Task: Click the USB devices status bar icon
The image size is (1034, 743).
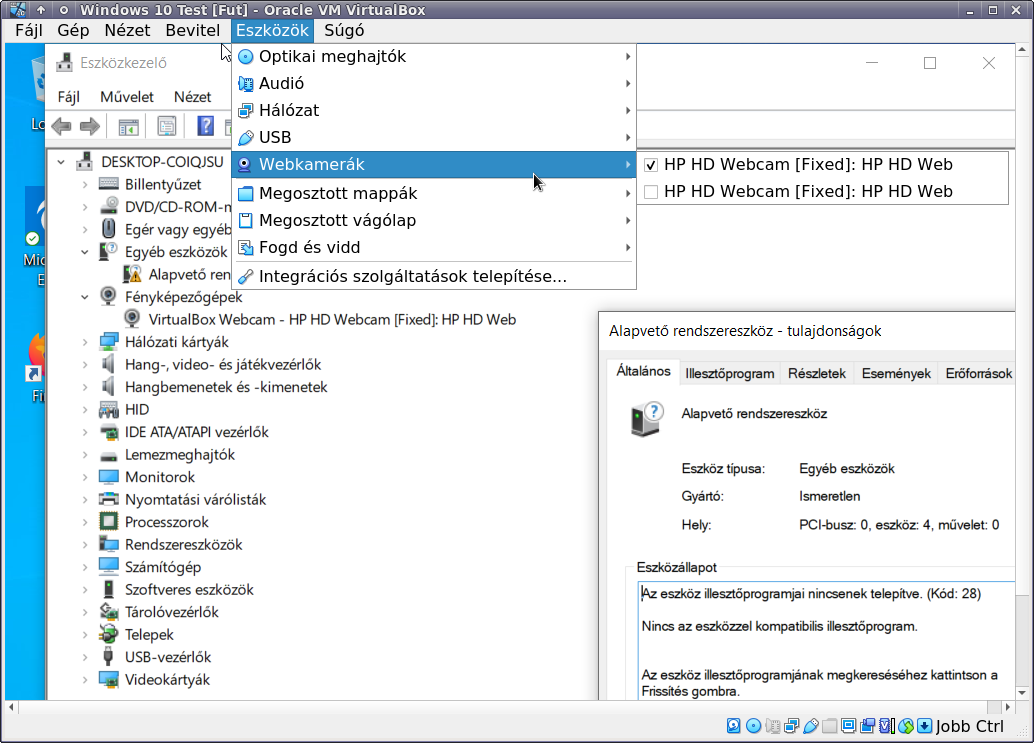Action: [x=810, y=726]
